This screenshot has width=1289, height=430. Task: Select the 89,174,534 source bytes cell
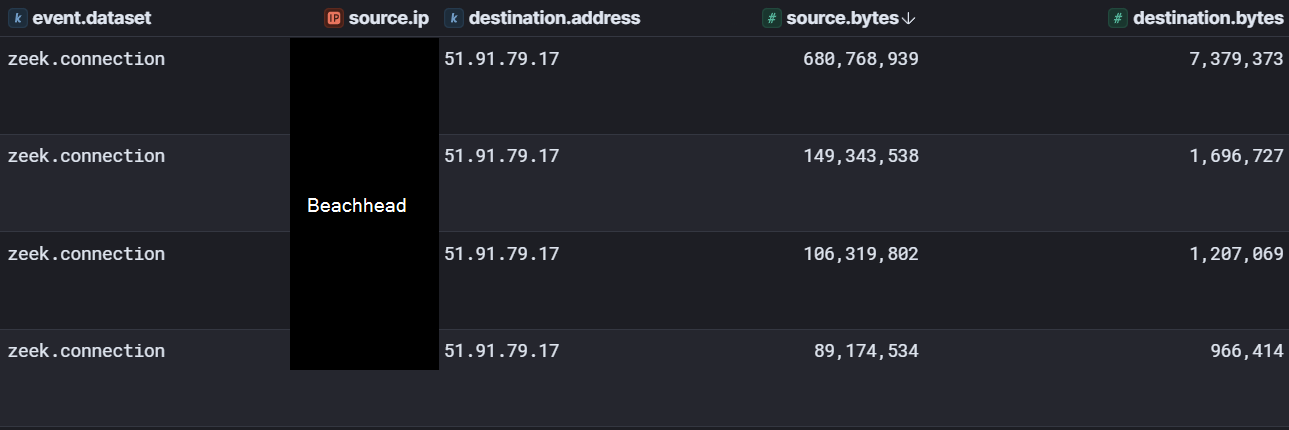[x=868, y=351]
